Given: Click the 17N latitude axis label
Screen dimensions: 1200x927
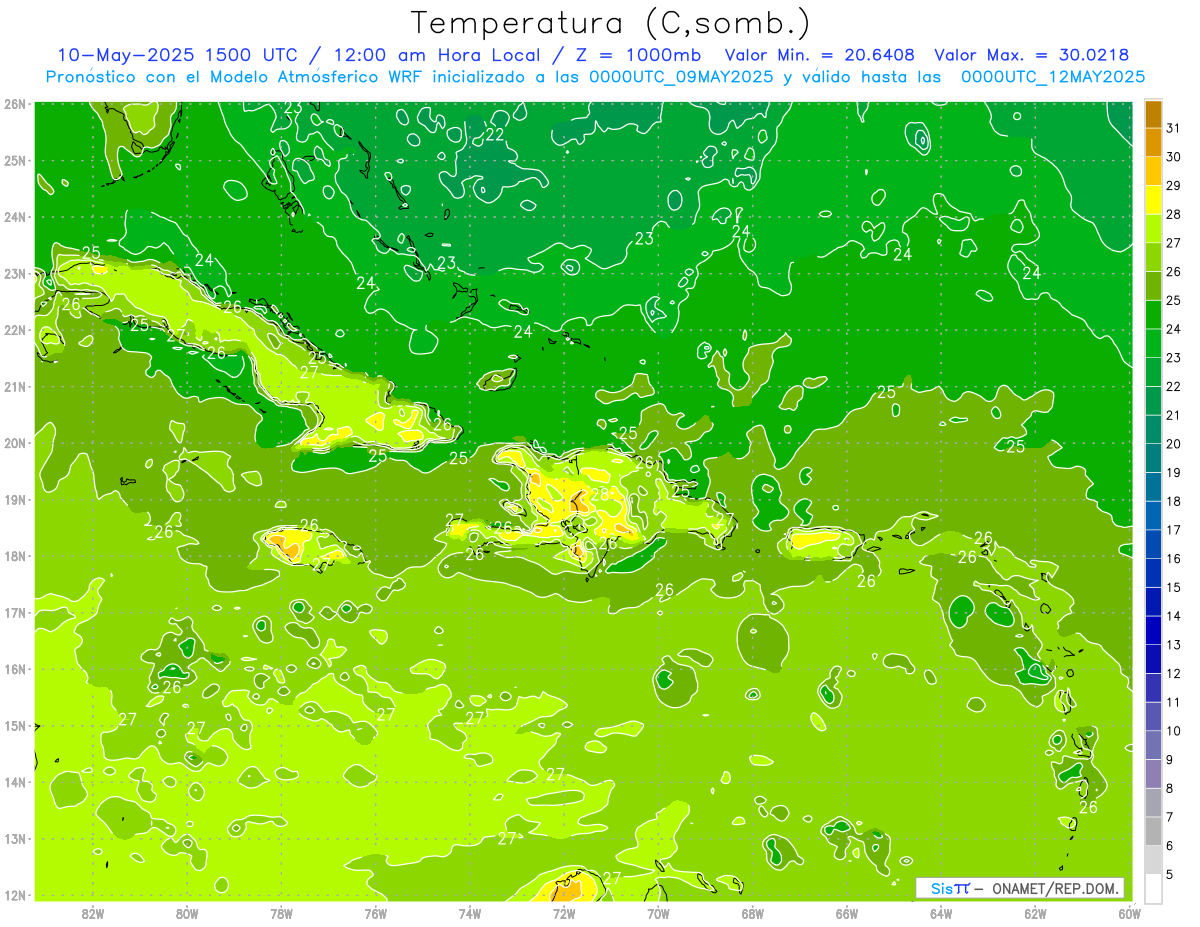Looking at the screenshot, I should (x=16, y=612).
